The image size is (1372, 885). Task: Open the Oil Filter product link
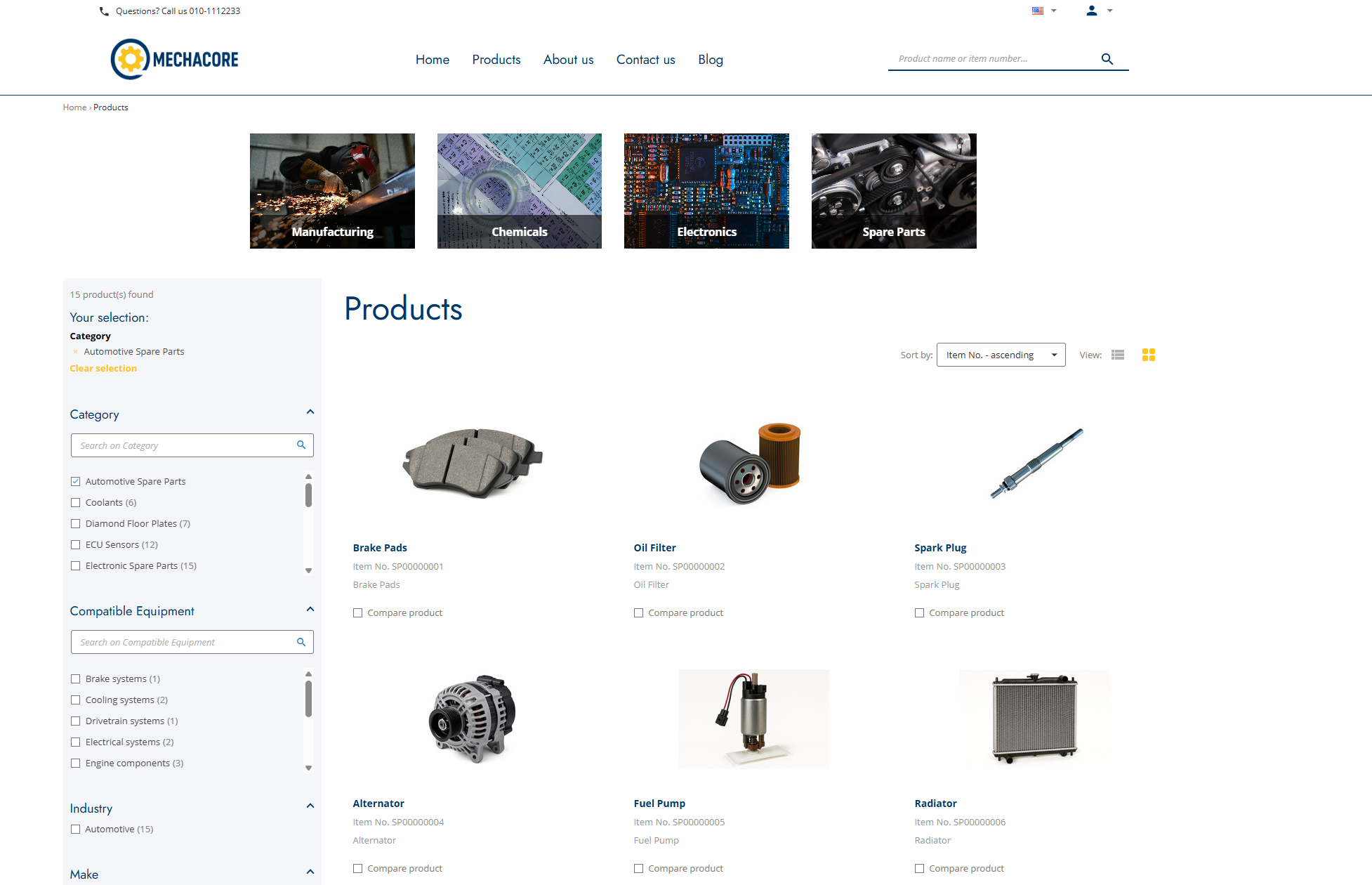tap(654, 548)
